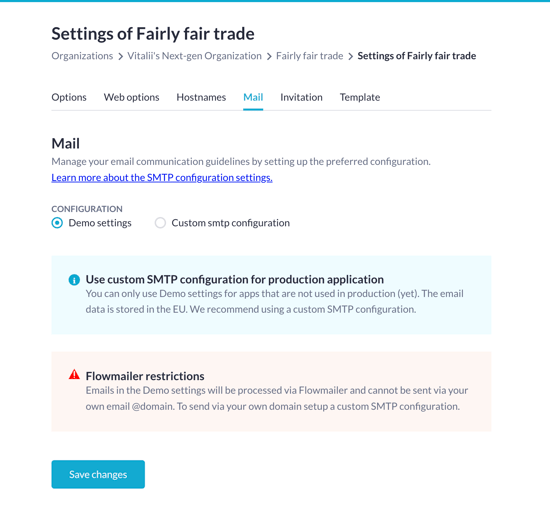
Task: Open the Web options tab
Action: pos(132,97)
